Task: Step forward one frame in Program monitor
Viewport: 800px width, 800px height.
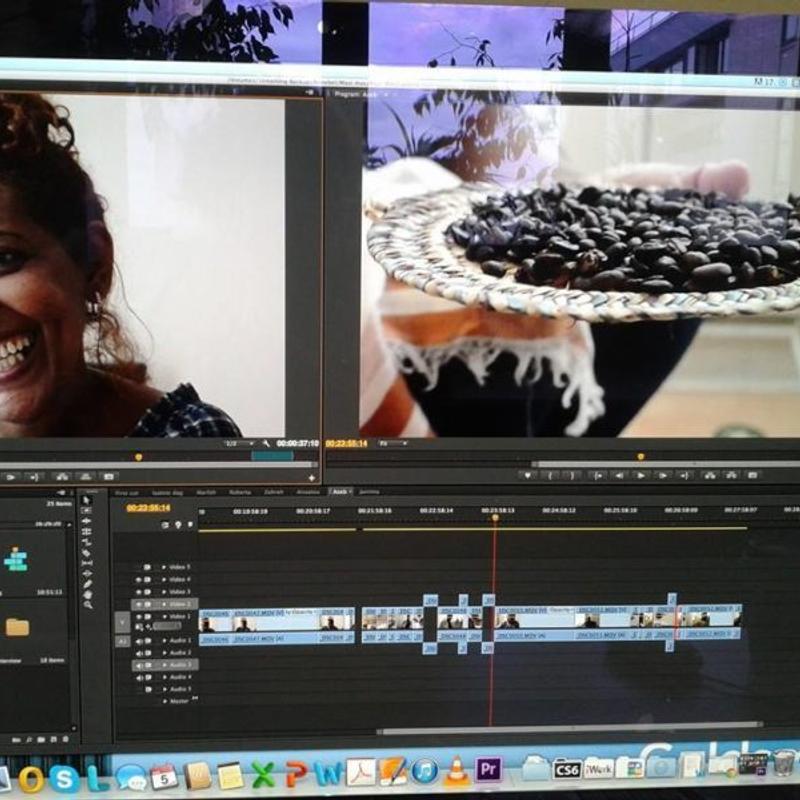Action: [663, 476]
